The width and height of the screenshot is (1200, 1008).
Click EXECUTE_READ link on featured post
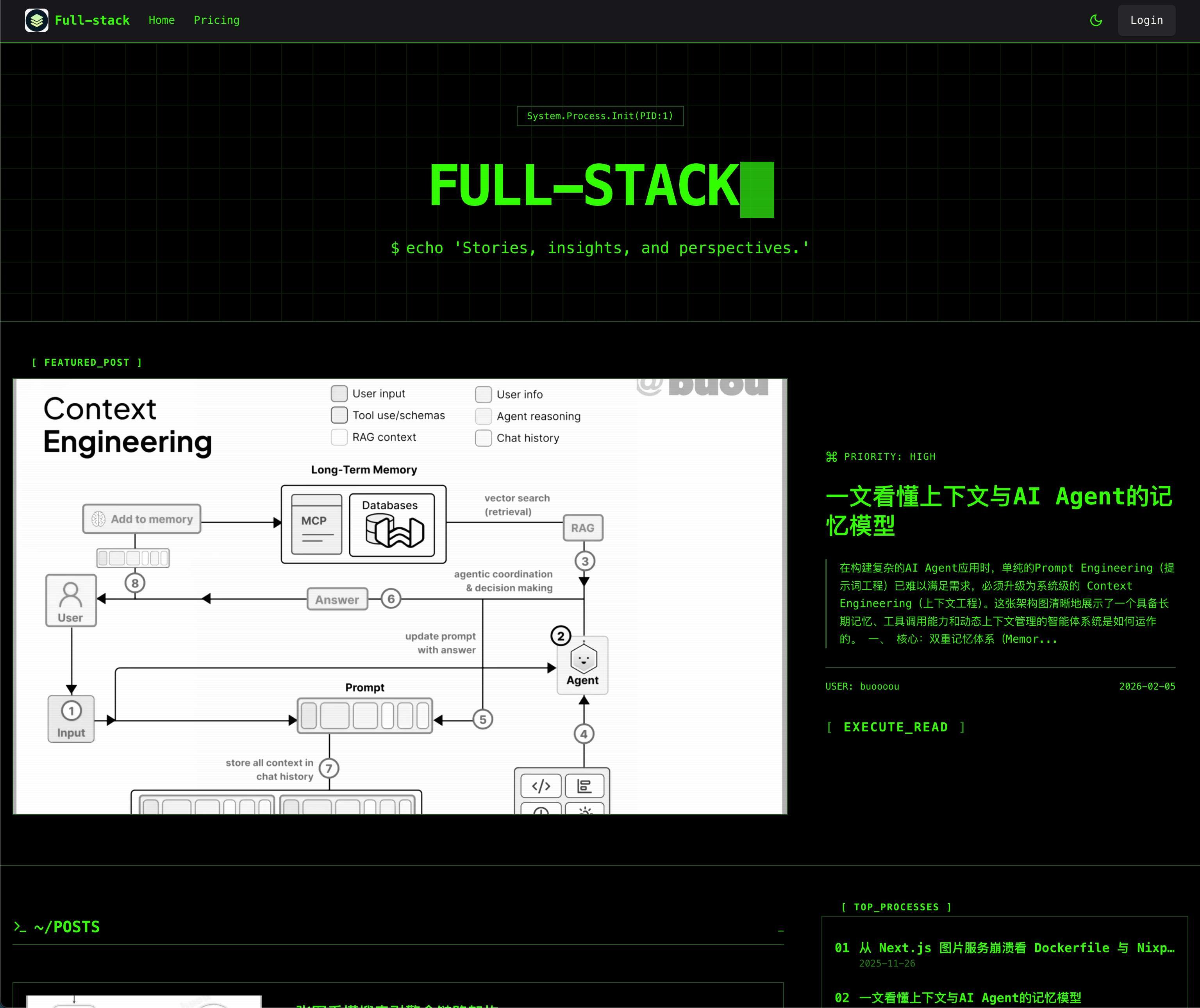pos(895,727)
